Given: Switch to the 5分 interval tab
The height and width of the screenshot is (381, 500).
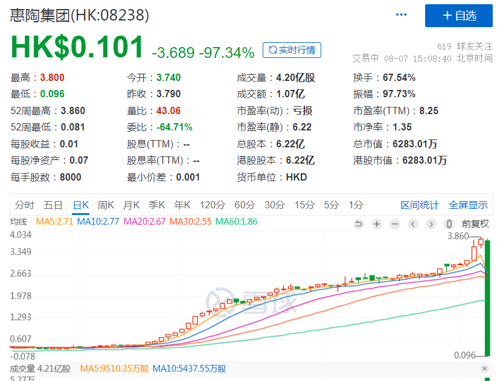Looking at the screenshot, I should click(331, 205).
